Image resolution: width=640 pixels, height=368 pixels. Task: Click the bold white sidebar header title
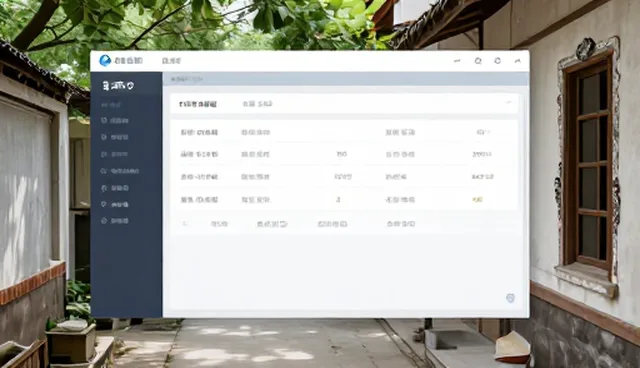(118, 86)
